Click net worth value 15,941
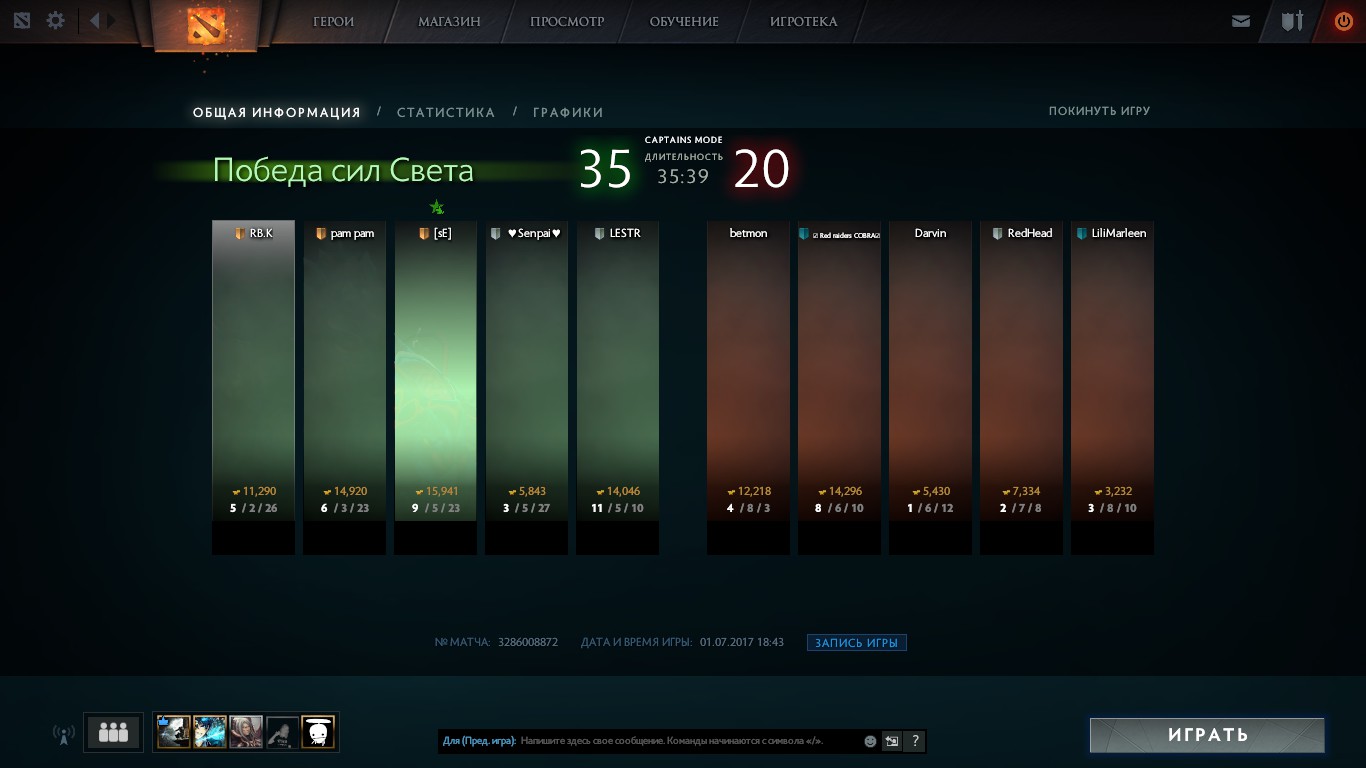 [x=441, y=491]
